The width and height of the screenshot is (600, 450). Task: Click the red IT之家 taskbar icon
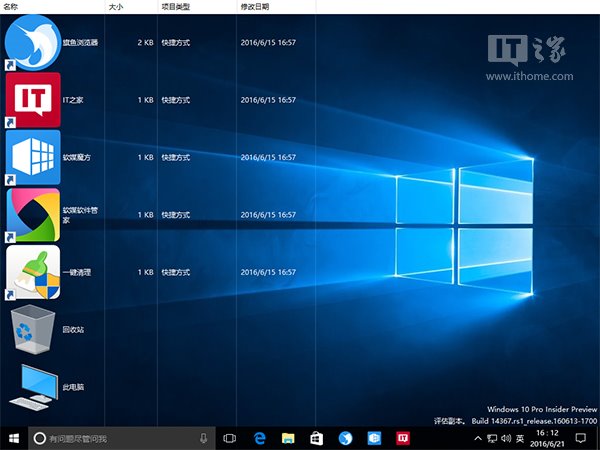pyautogui.click(x=403, y=438)
